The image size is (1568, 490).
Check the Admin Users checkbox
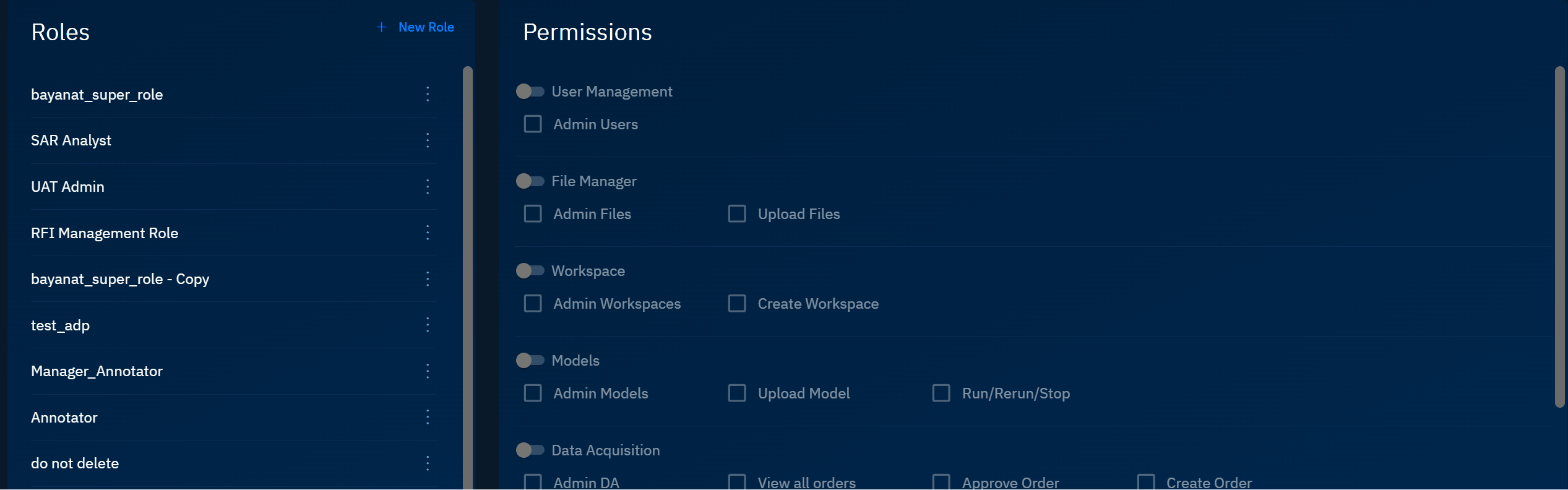pyautogui.click(x=533, y=124)
